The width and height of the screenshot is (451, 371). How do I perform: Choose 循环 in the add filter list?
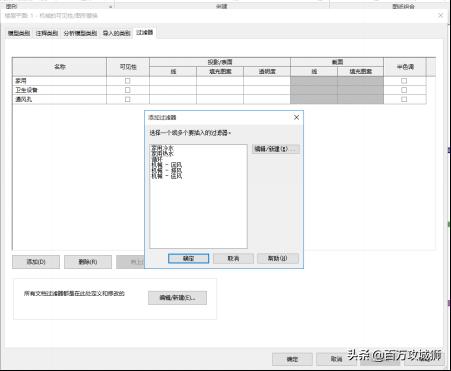157,159
